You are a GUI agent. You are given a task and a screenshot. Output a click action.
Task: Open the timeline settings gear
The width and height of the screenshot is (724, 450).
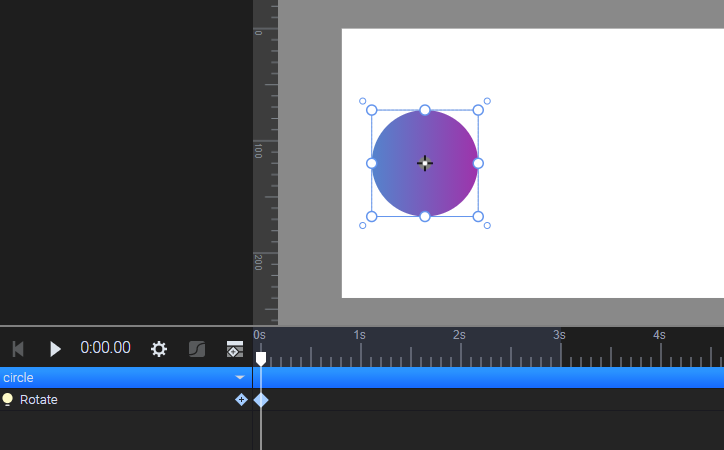tap(159, 349)
